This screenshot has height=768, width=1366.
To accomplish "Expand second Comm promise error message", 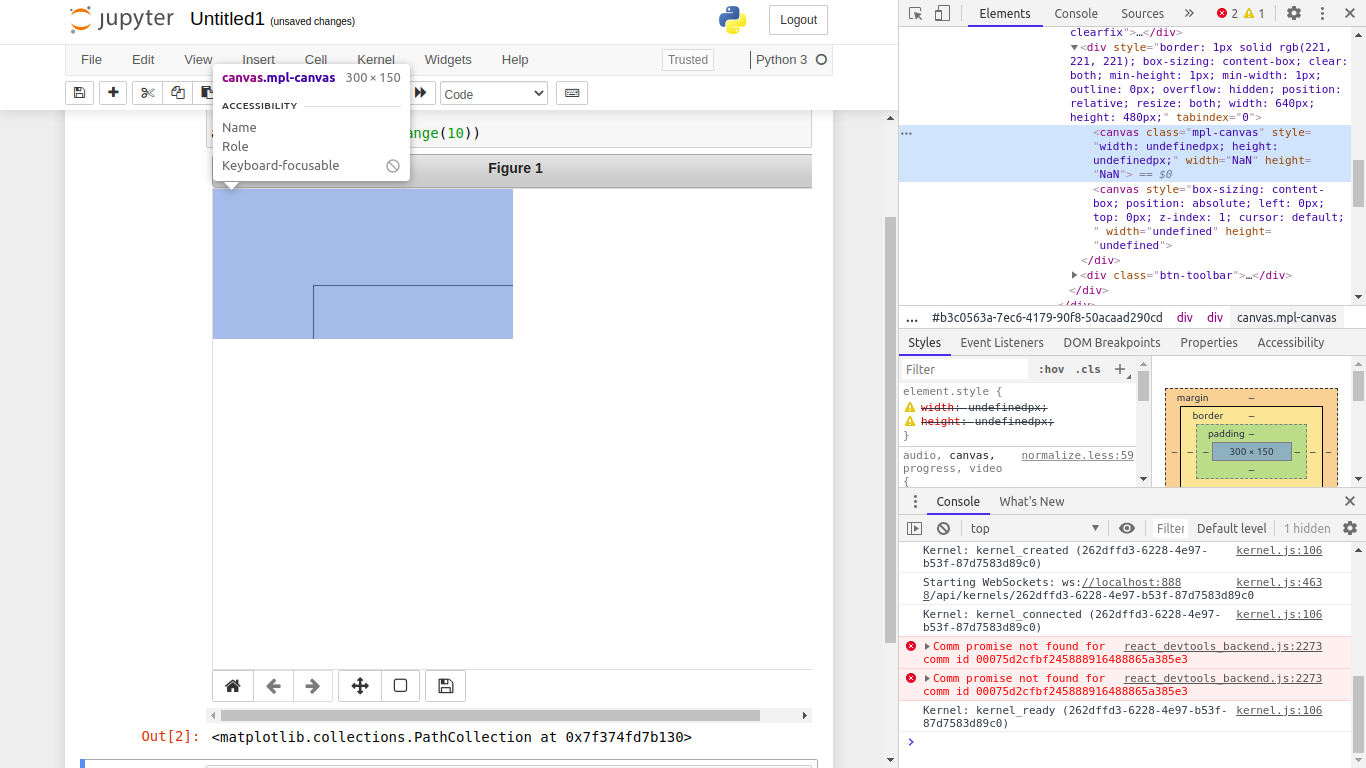I will (927, 679).
